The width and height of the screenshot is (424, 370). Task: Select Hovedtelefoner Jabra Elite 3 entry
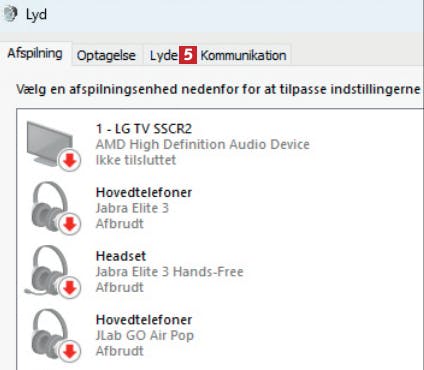pos(220,208)
